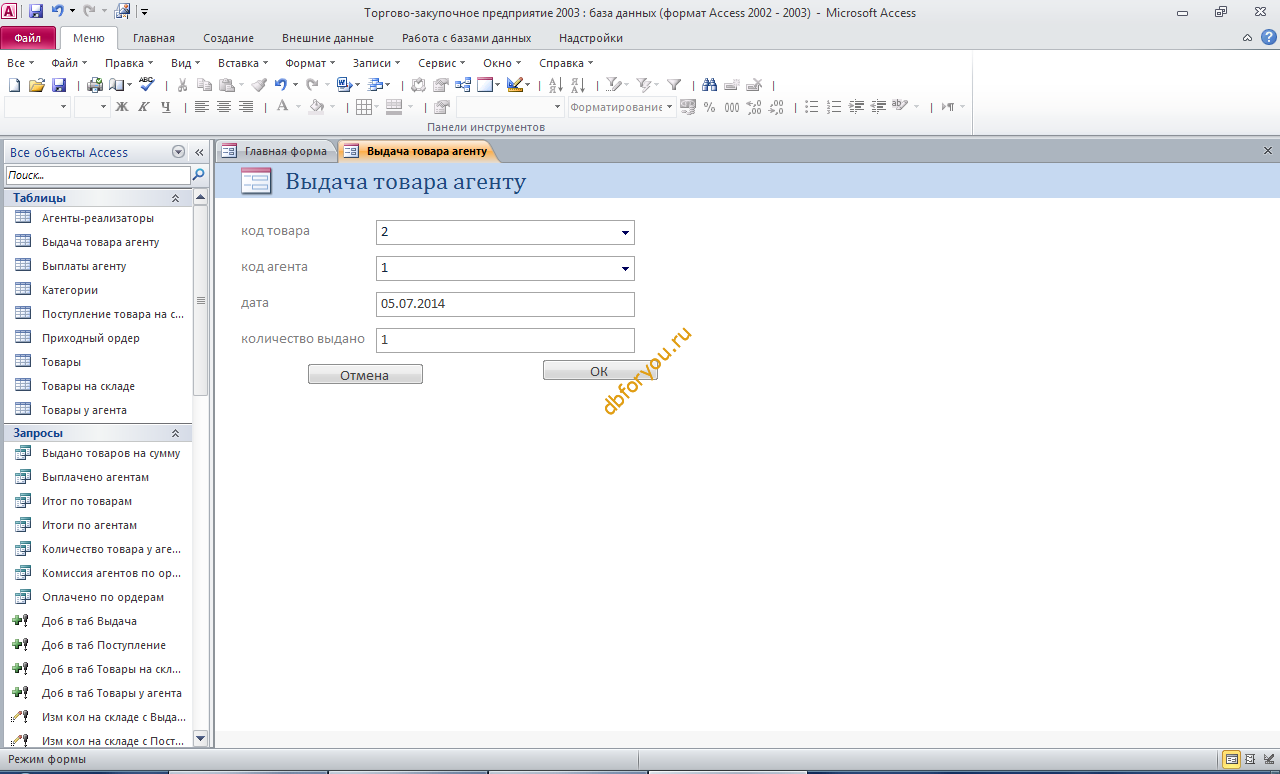The width and height of the screenshot is (1280, 774).
Task: Open the Файл toolbar menu
Action: 67,63
